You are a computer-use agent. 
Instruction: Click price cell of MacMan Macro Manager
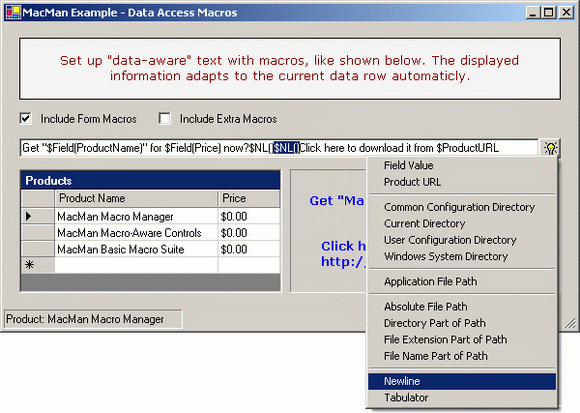tap(249, 216)
